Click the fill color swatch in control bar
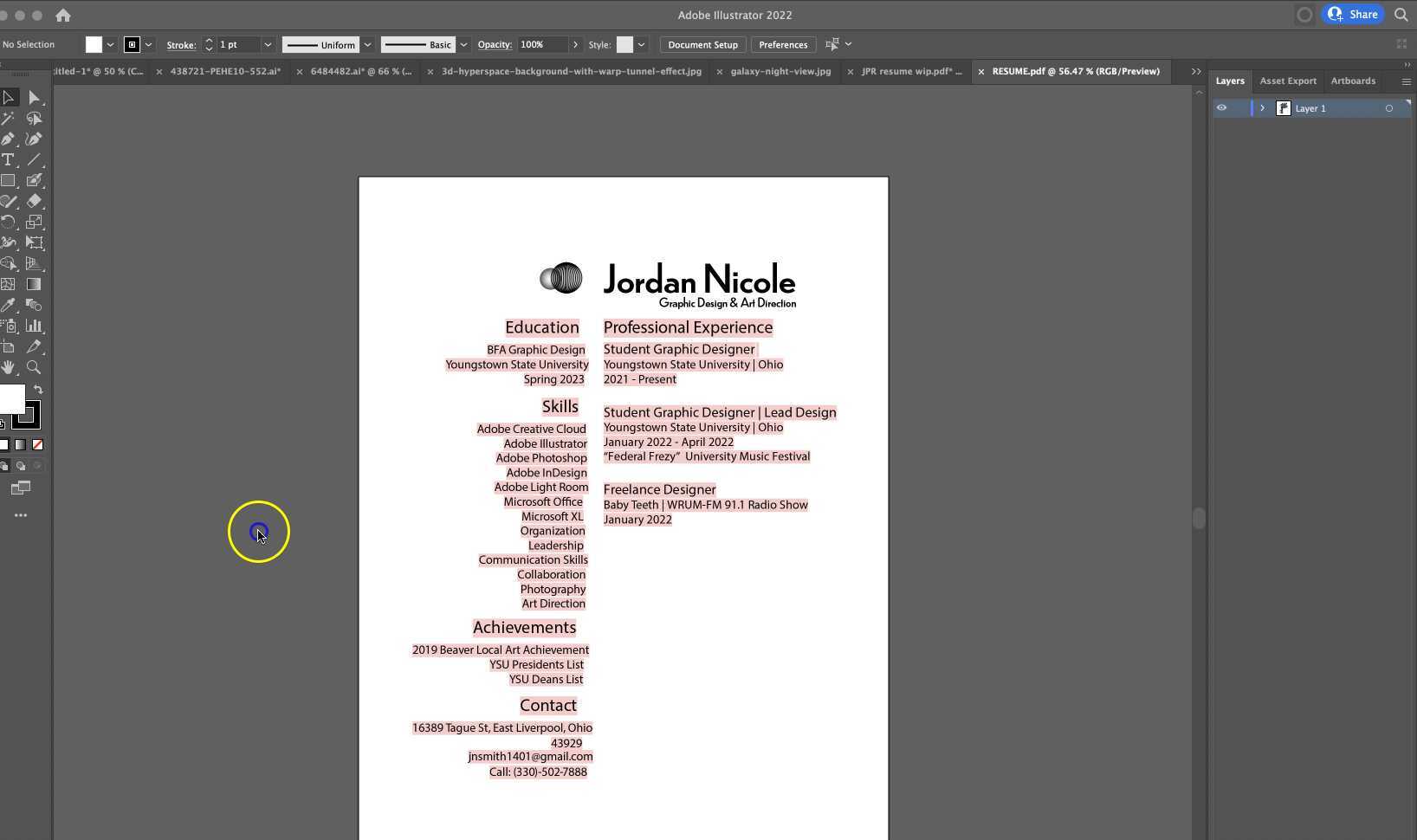The height and width of the screenshot is (840, 1417). point(94,45)
